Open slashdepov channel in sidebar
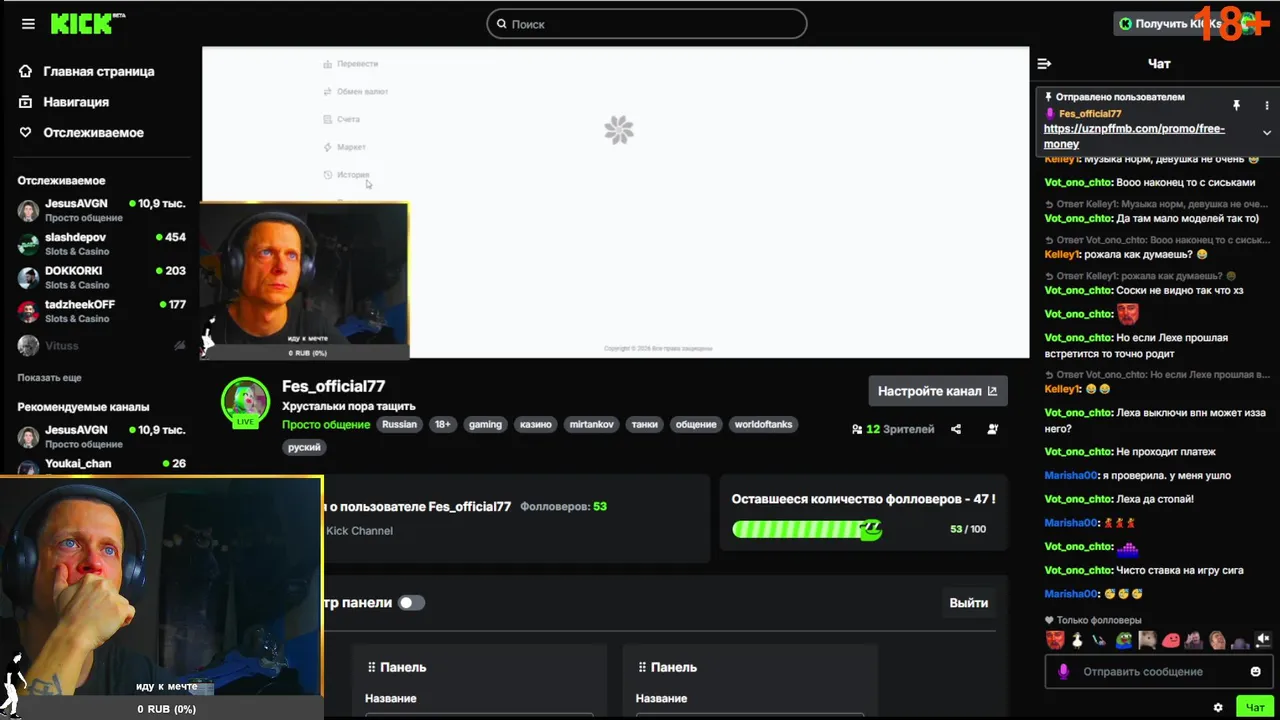Image resolution: width=1280 pixels, height=720 pixels. 101,244
